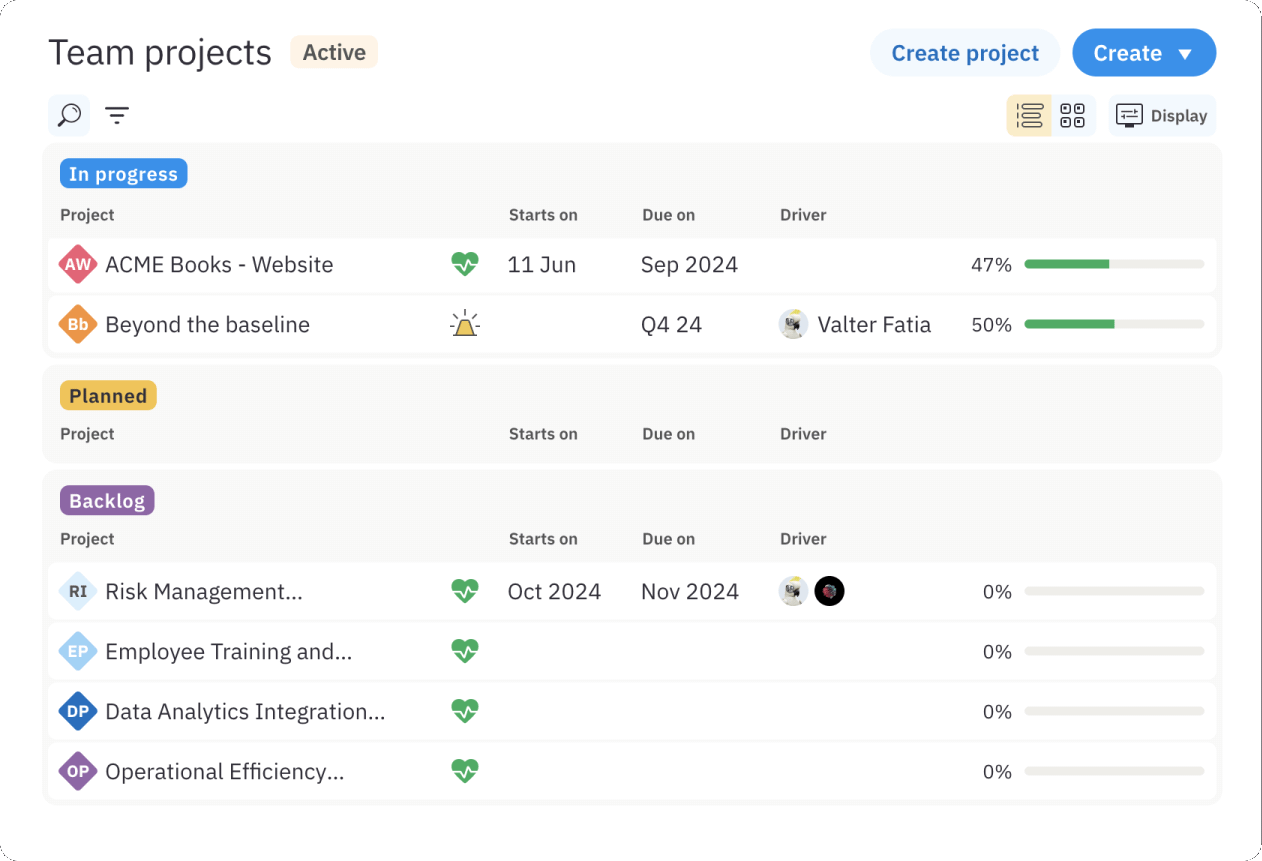The image size is (1262, 861).
Task: Open the ACME Books - Website project
Action: pos(219,265)
